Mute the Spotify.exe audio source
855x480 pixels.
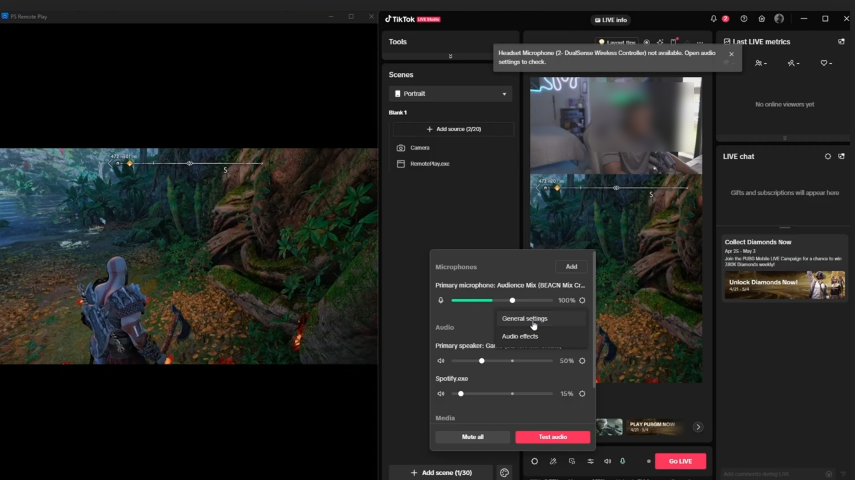441,394
